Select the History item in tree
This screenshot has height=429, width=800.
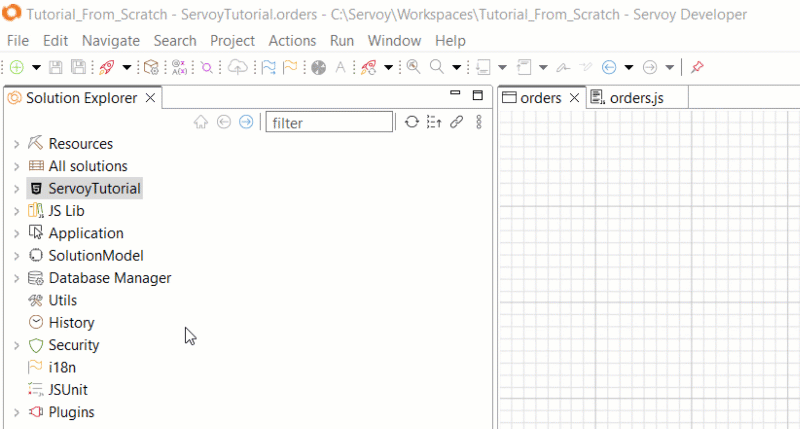(71, 323)
